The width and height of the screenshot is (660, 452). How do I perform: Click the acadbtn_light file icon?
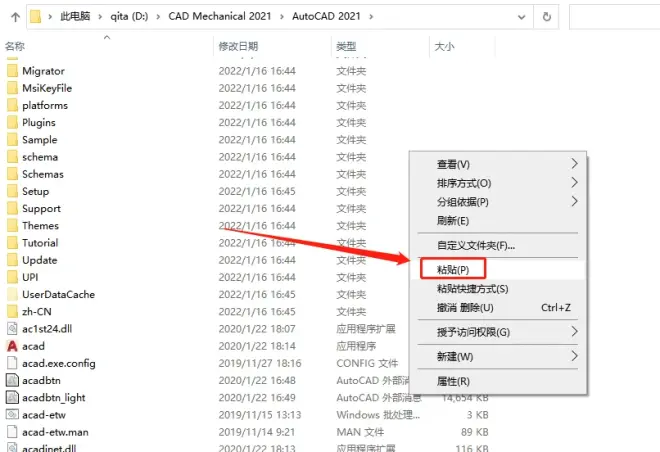coord(13,398)
